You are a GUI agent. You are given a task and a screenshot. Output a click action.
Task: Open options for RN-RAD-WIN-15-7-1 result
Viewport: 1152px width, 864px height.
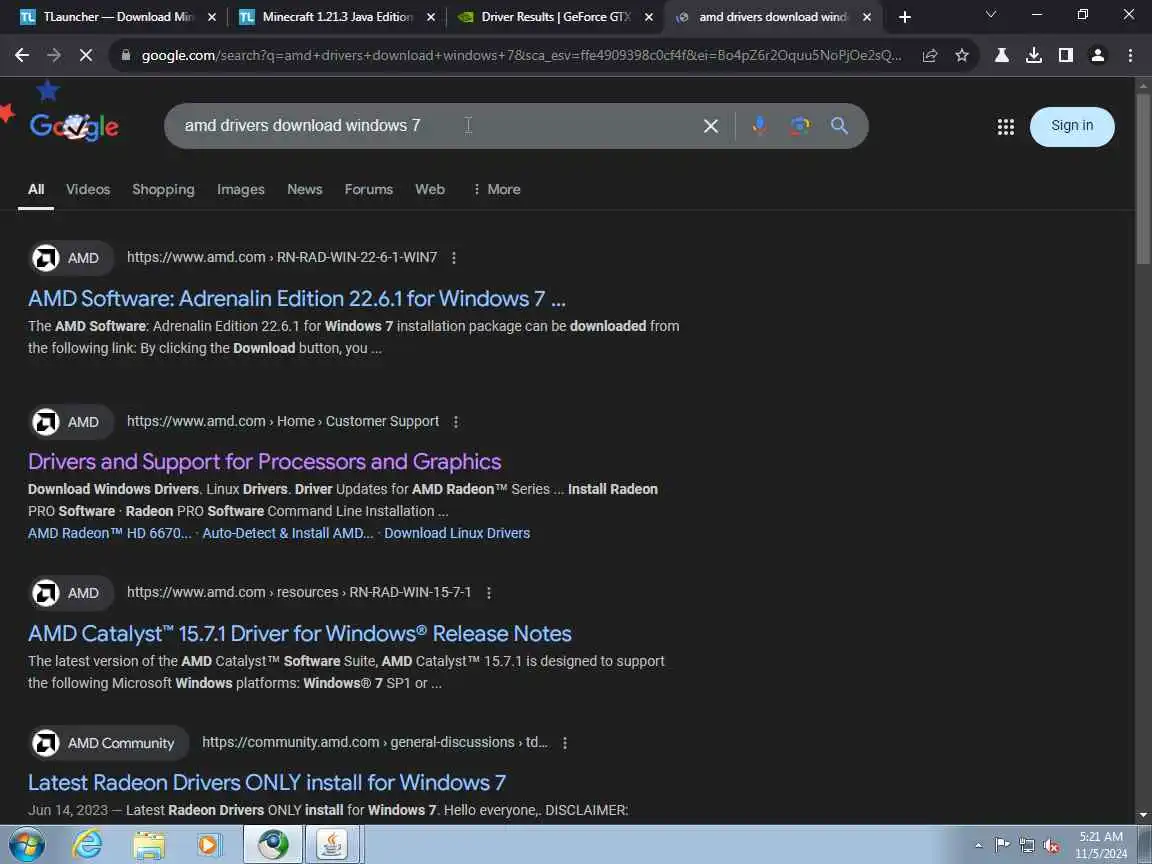[x=489, y=592]
